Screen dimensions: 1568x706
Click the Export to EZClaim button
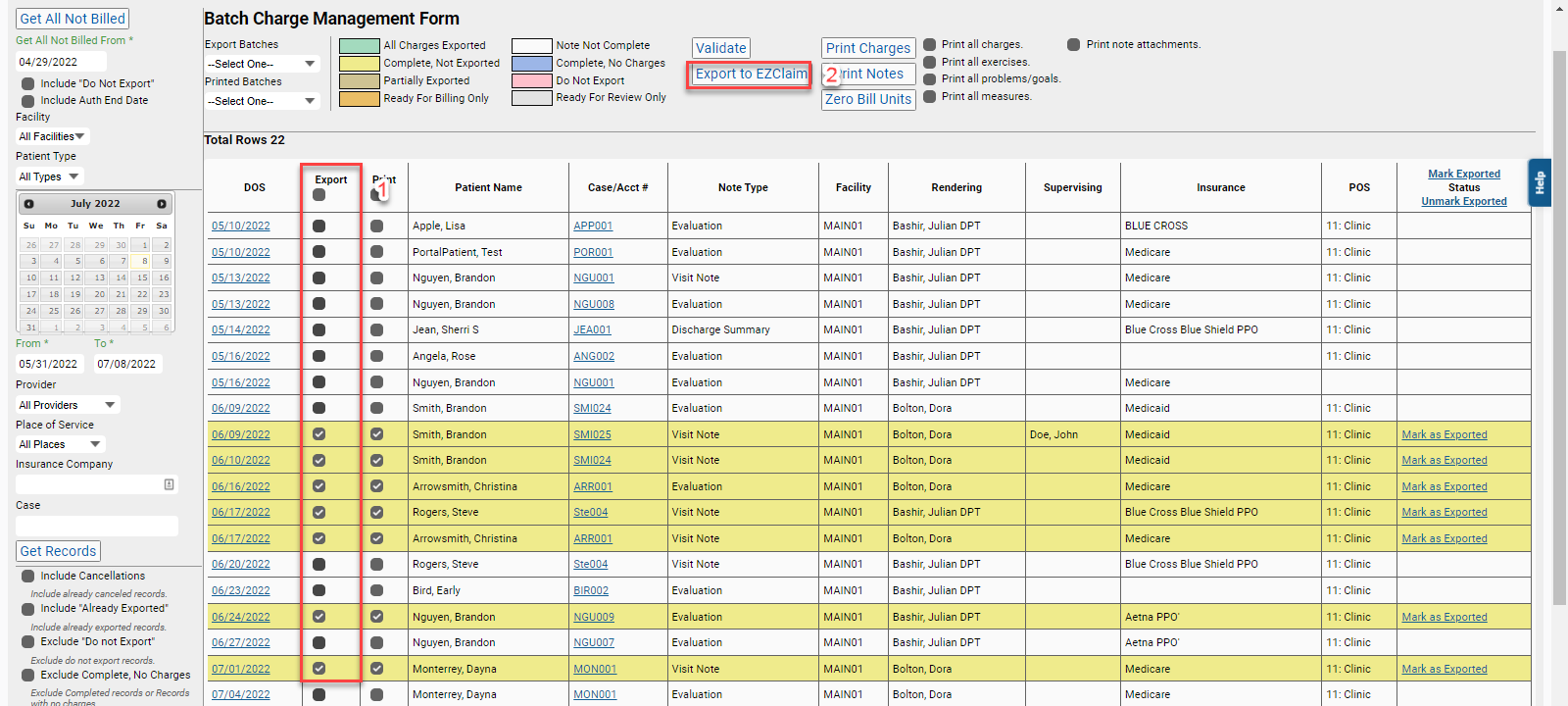point(751,74)
